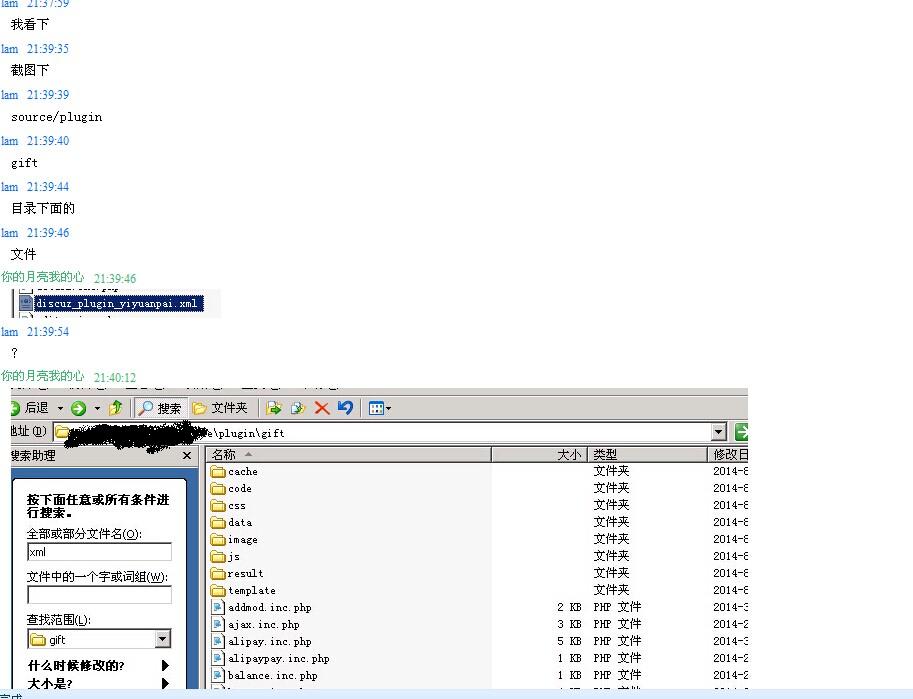Select the result folder
This screenshot has height=699, width=913.
(237, 573)
